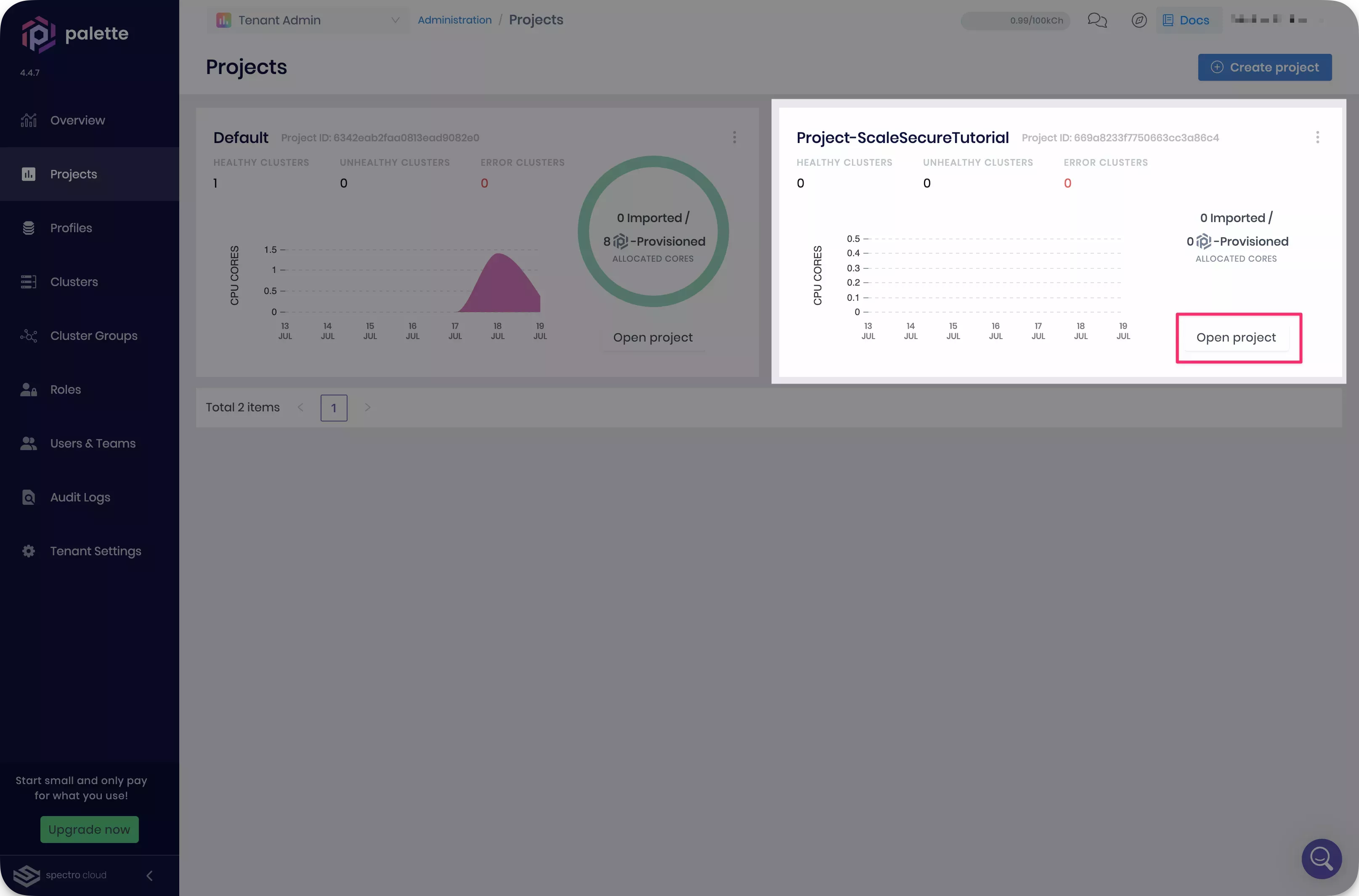Click the Tenant Settings gear icon
This screenshot has width=1359, height=896.
pos(29,551)
